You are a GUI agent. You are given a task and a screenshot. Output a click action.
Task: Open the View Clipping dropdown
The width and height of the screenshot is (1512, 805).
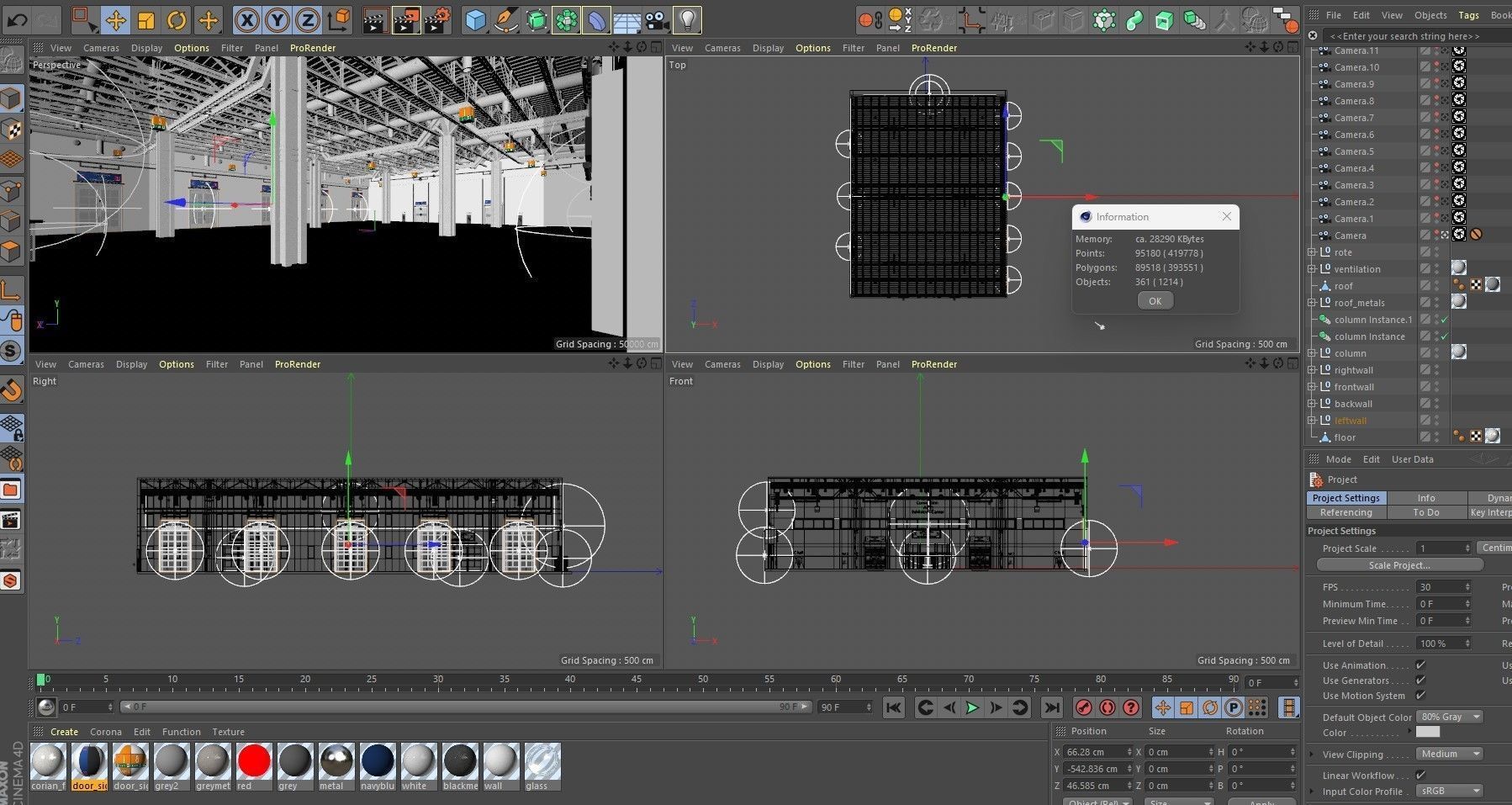pyautogui.click(x=1450, y=754)
